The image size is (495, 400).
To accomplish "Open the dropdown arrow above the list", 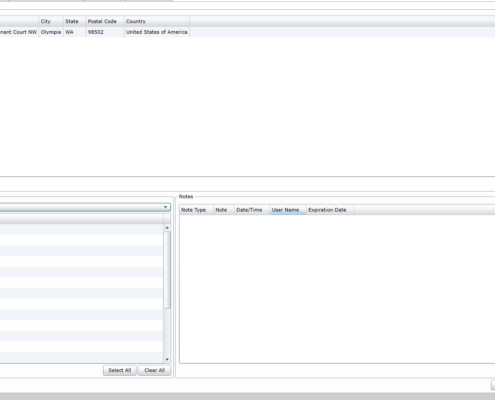I will 165,207.
